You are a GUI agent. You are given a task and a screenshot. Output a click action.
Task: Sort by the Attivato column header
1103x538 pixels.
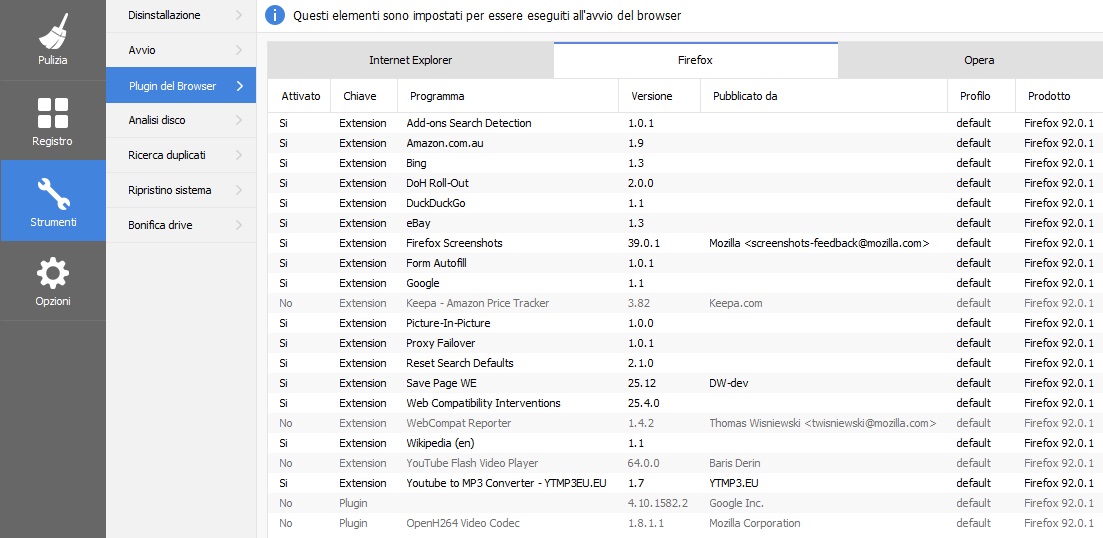tap(301, 96)
